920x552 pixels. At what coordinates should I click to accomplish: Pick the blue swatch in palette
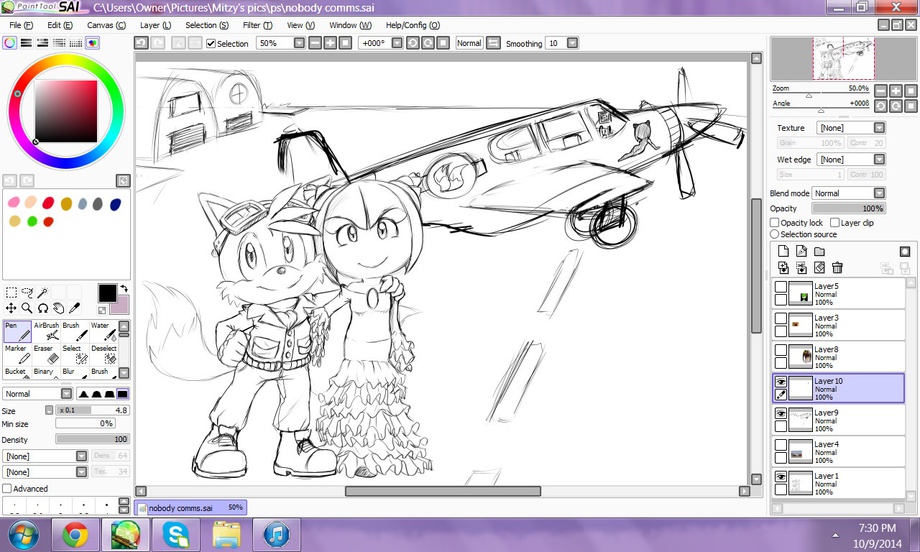(116, 204)
